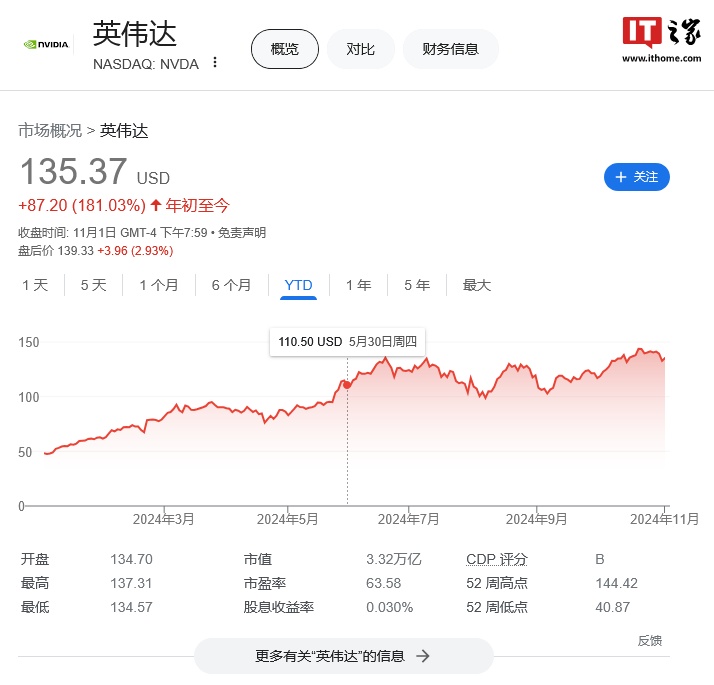Click the 最高 value 137.31
Screen dimensions: 714x685
point(131,583)
